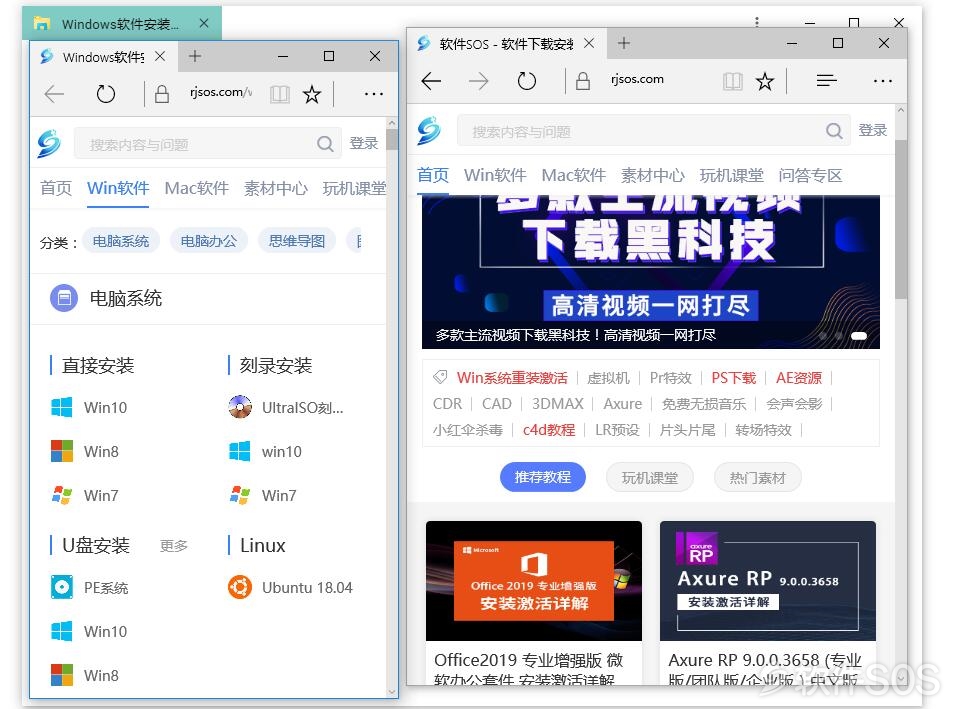Open Ubuntu 18.04 entry
Viewport: 955px width, 709px height.
[x=291, y=588]
